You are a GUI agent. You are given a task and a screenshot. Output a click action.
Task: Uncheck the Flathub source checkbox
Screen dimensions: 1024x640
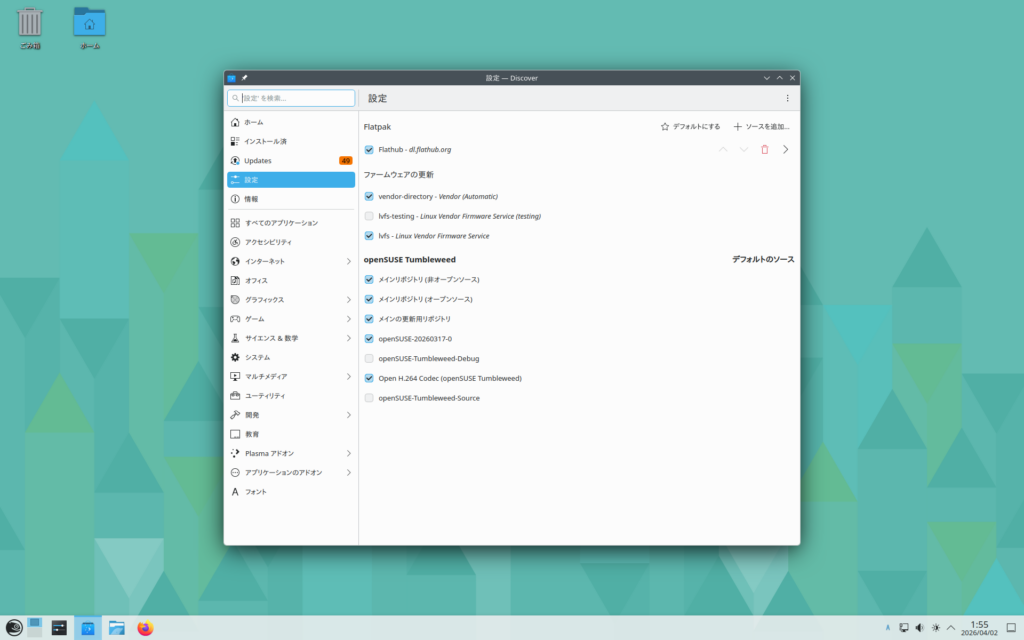pos(369,150)
